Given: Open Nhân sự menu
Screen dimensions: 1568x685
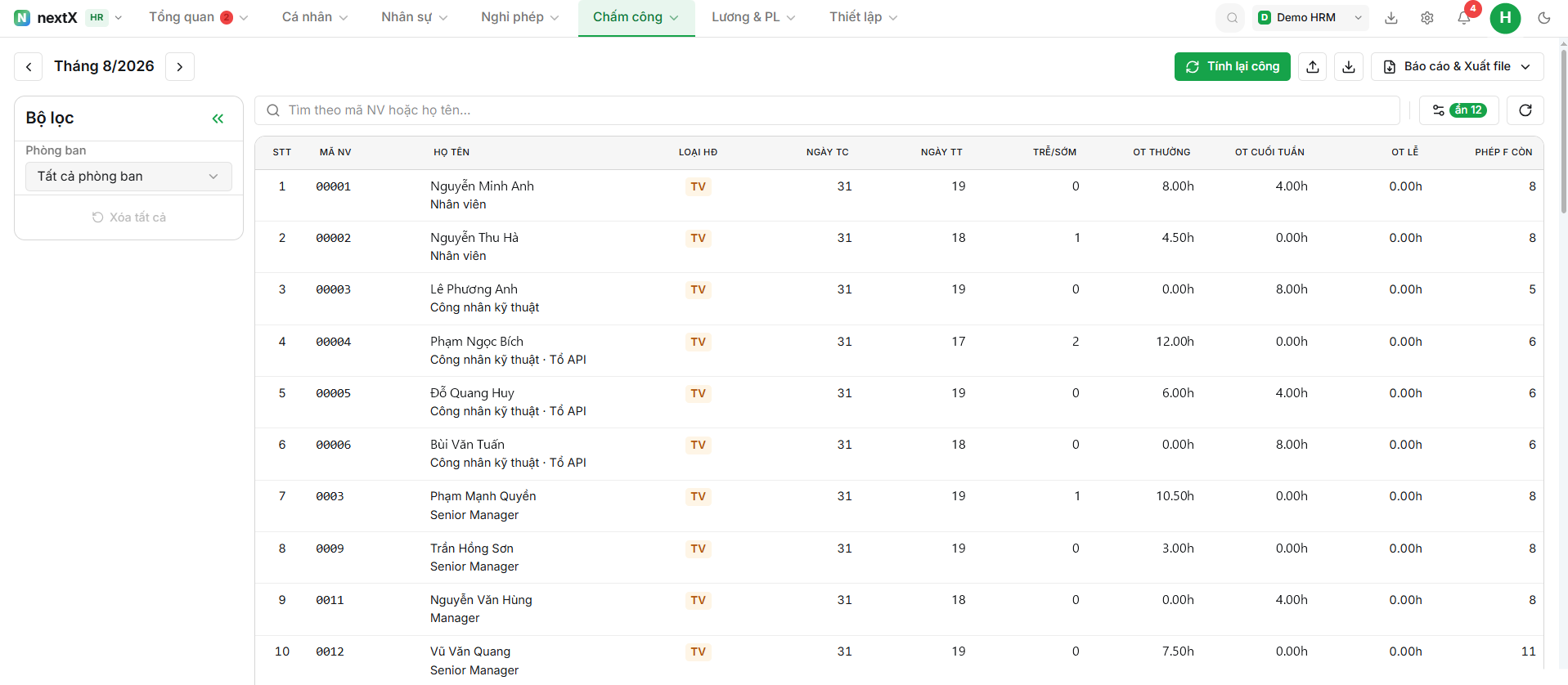Looking at the screenshot, I should (414, 17).
